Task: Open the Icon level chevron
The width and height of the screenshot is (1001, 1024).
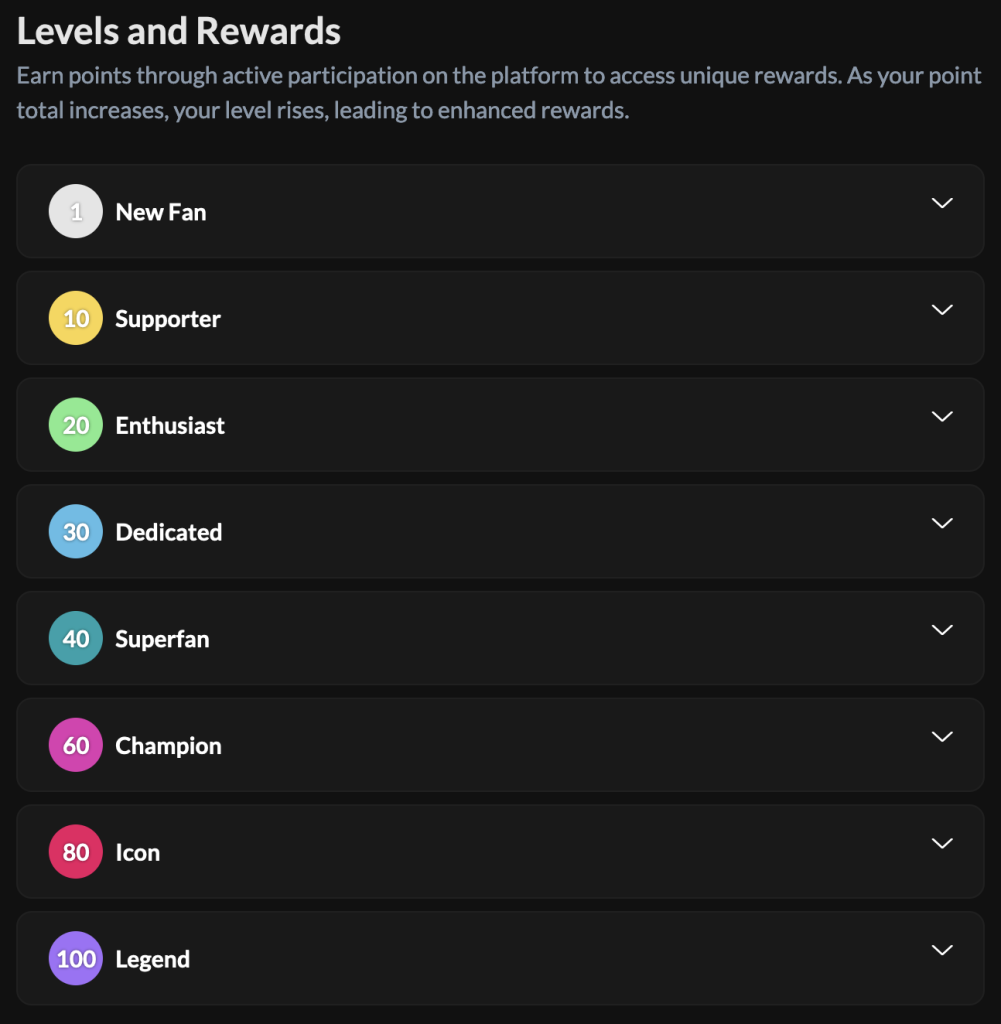Action: [x=942, y=843]
